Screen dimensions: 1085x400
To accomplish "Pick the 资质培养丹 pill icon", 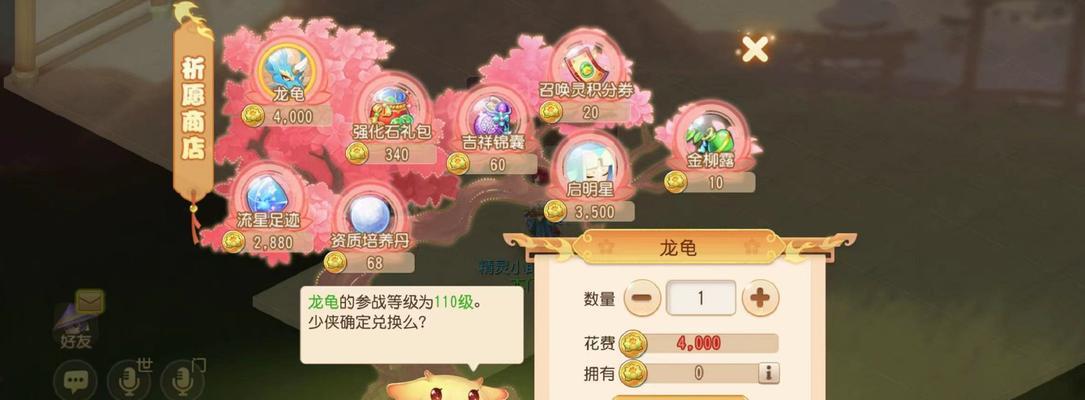I will (370, 213).
